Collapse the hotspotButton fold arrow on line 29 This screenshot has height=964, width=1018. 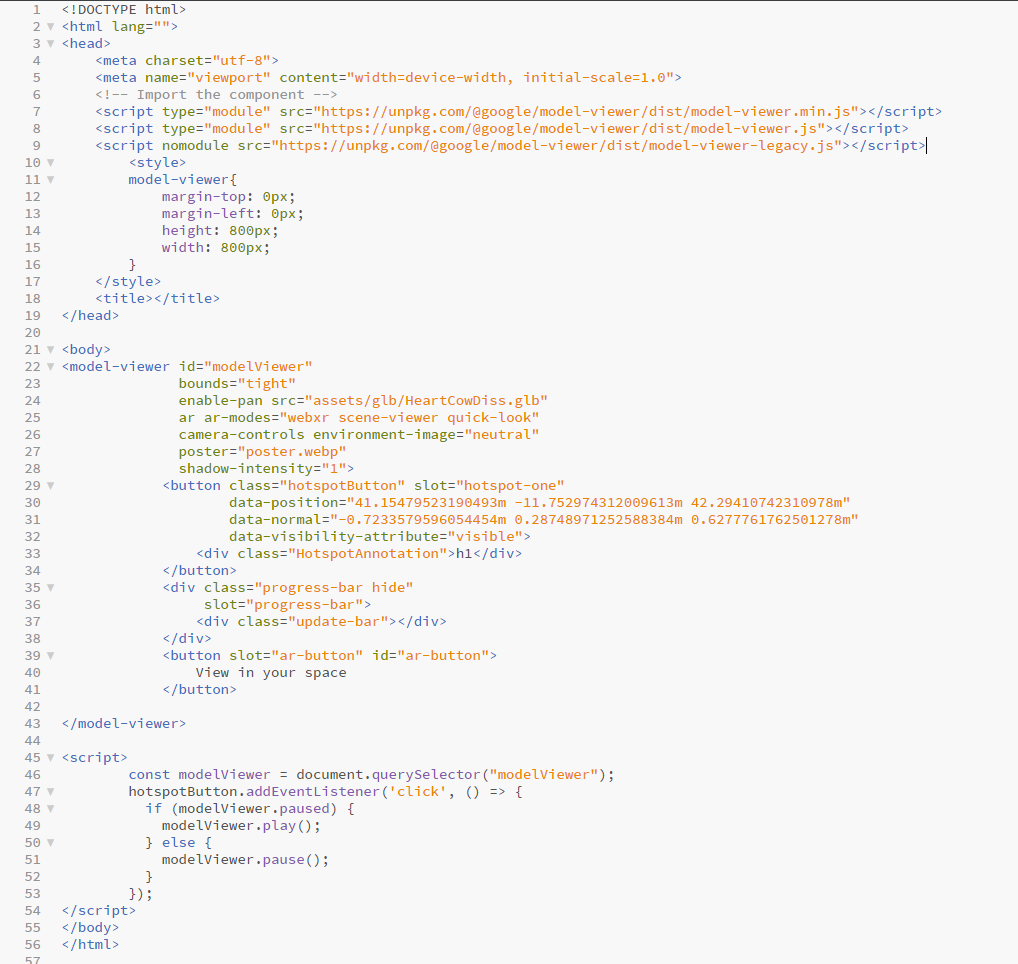pos(50,486)
